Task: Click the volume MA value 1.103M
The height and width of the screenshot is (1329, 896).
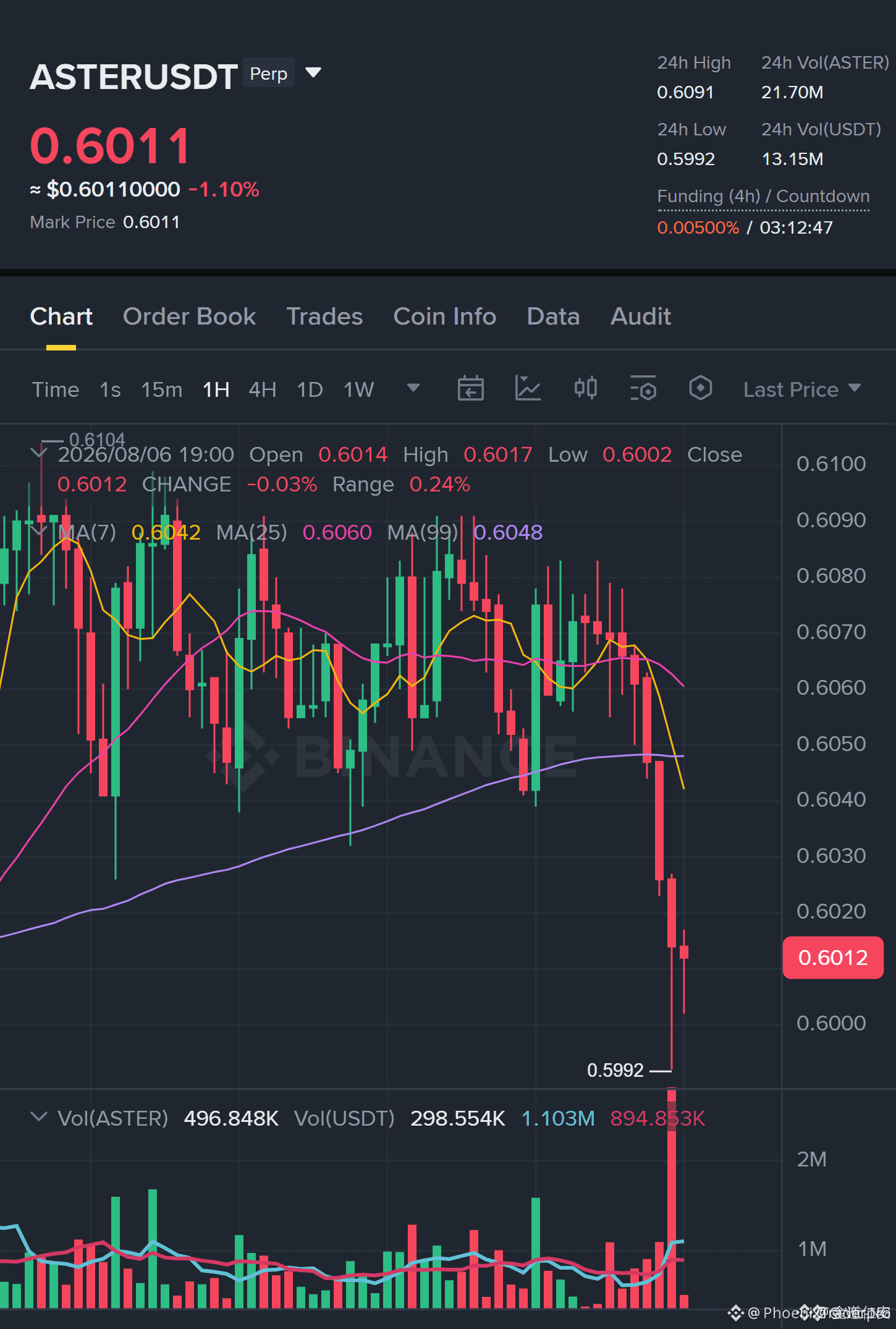Action: pyautogui.click(x=558, y=1118)
